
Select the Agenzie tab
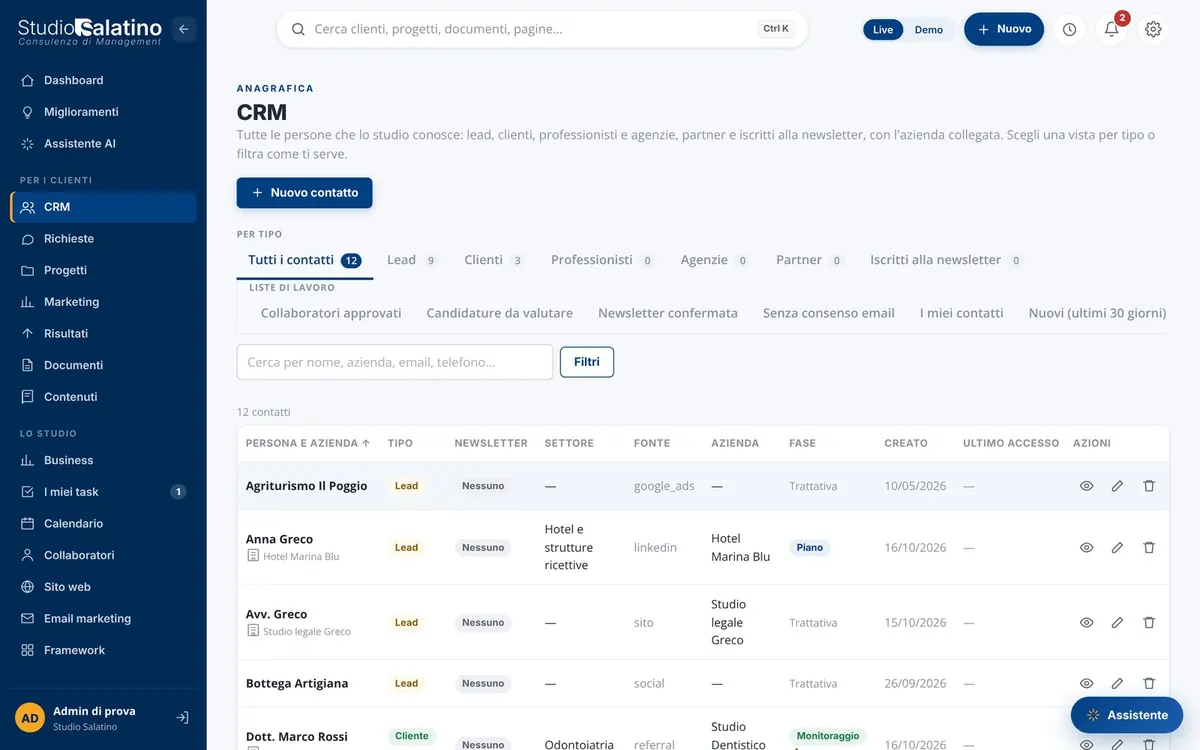point(715,260)
